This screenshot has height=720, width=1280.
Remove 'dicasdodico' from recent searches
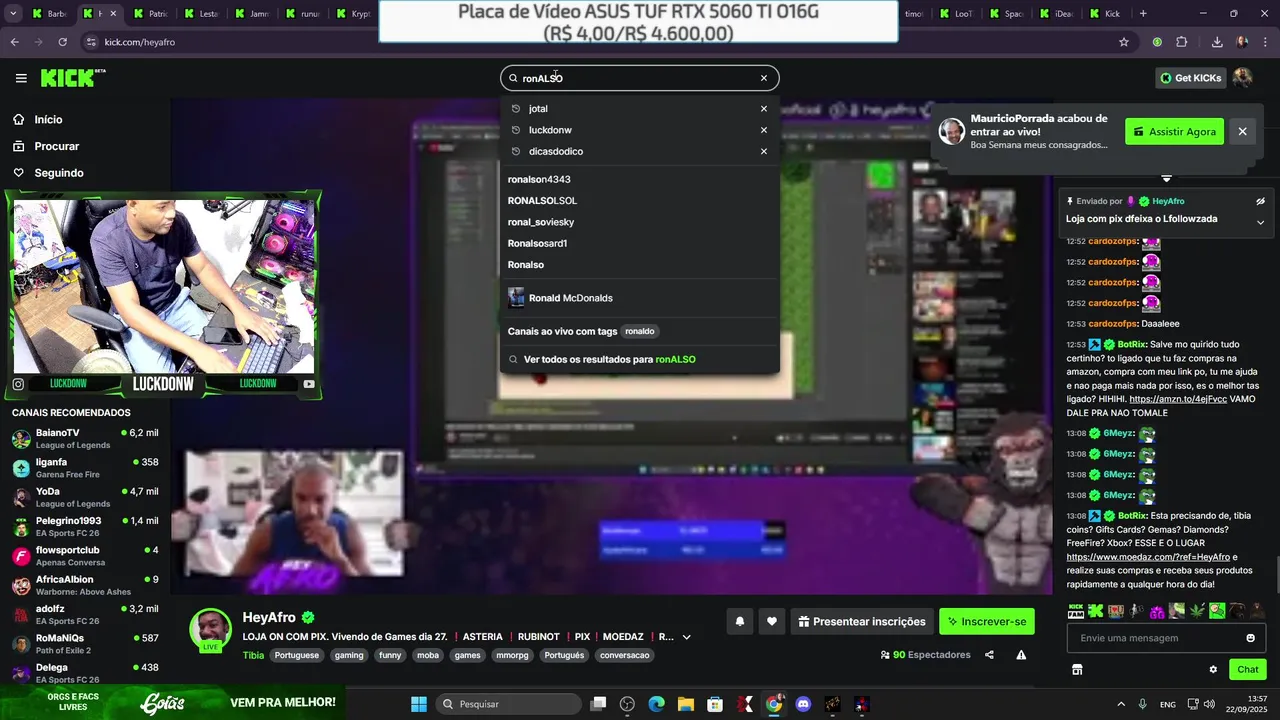point(764,152)
